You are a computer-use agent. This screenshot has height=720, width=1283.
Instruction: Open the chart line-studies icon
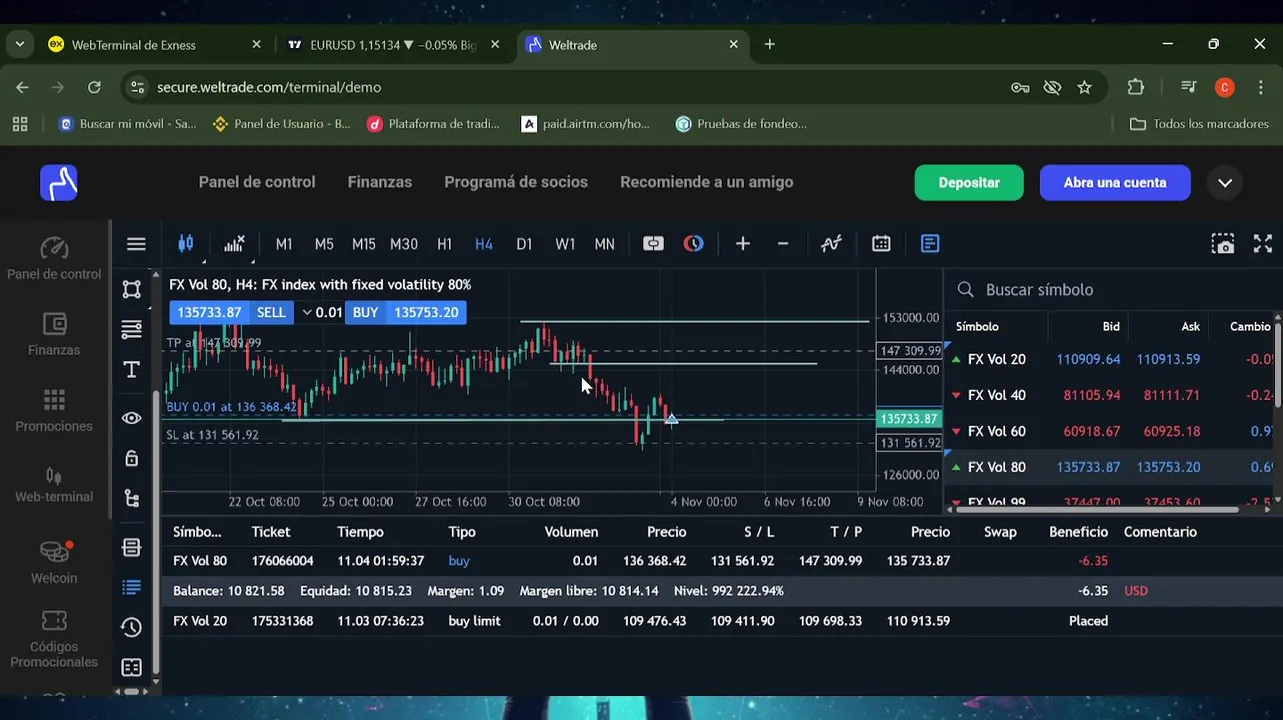[832, 244]
